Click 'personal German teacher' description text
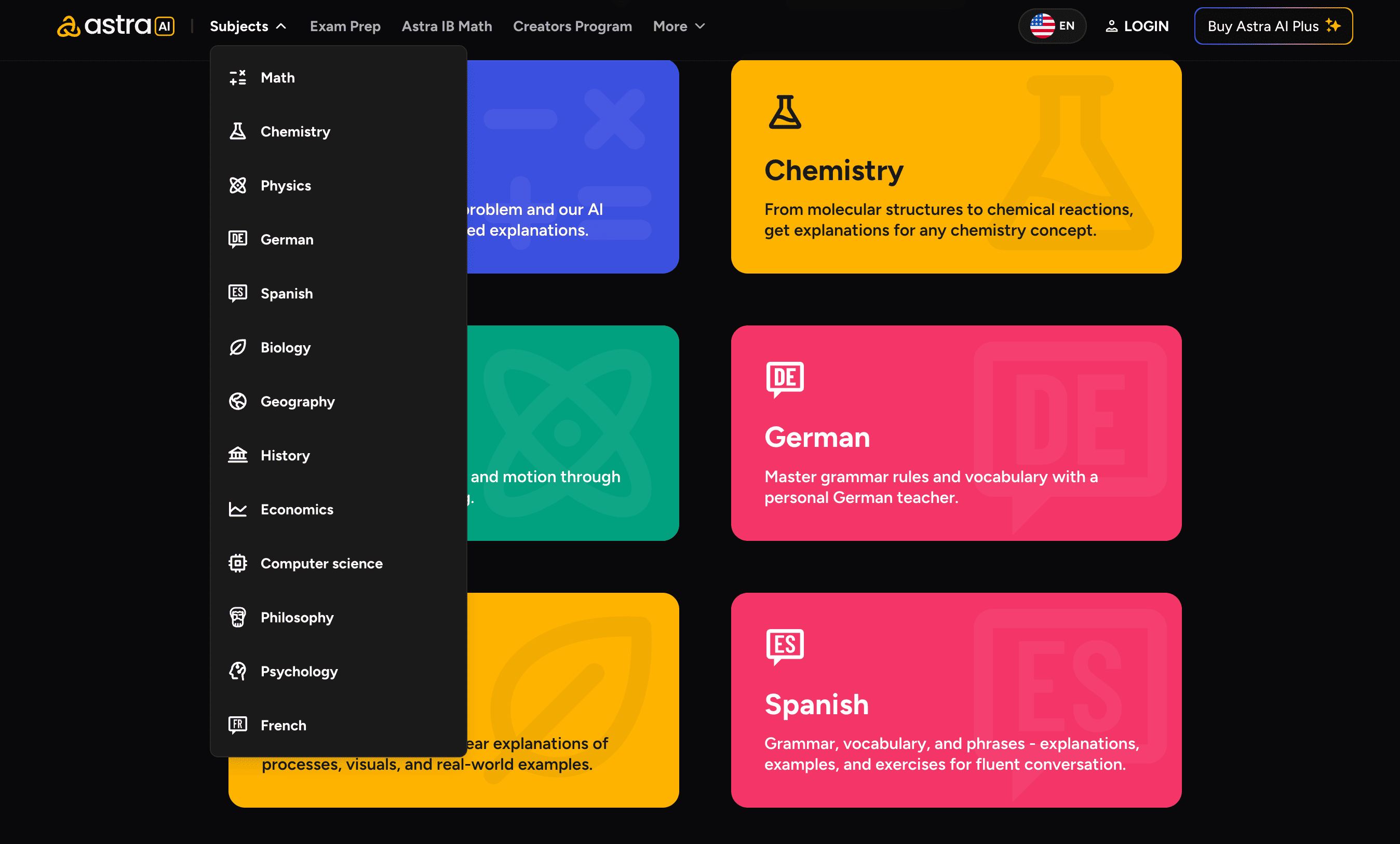 point(861,498)
